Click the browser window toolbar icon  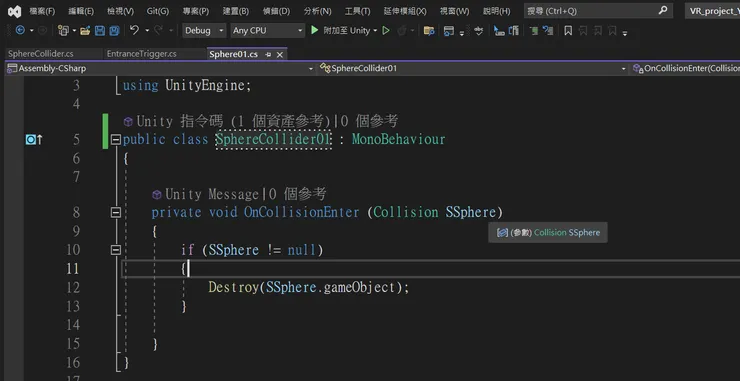pyautogui.click(x=449, y=31)
